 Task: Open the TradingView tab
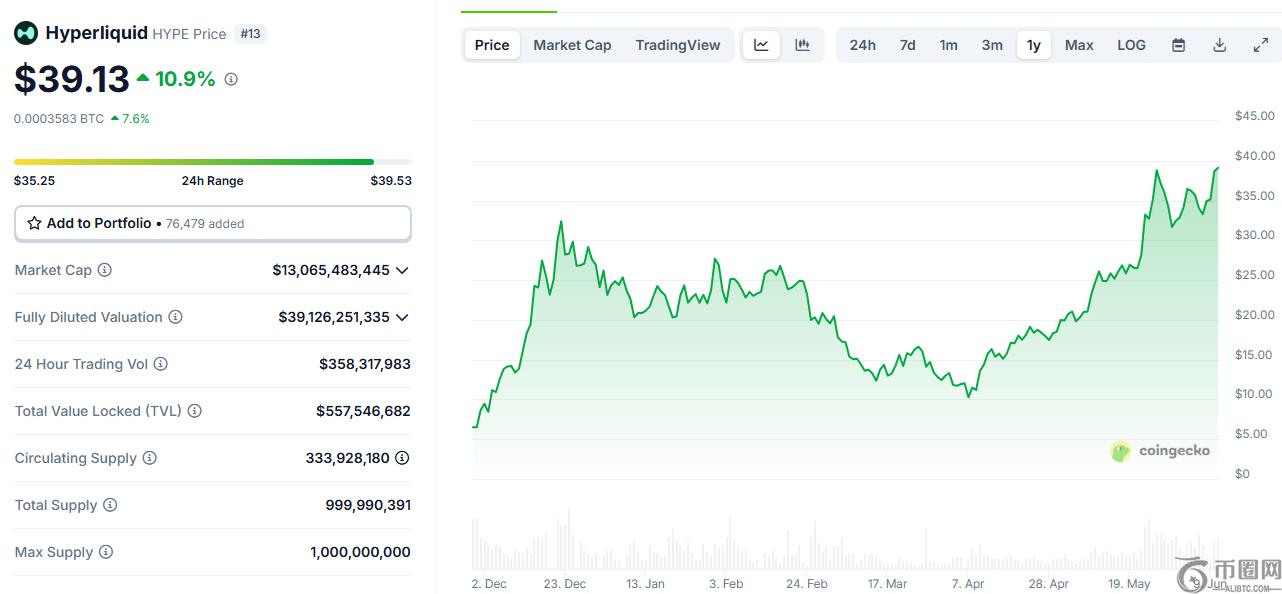(x=677, y=45)
